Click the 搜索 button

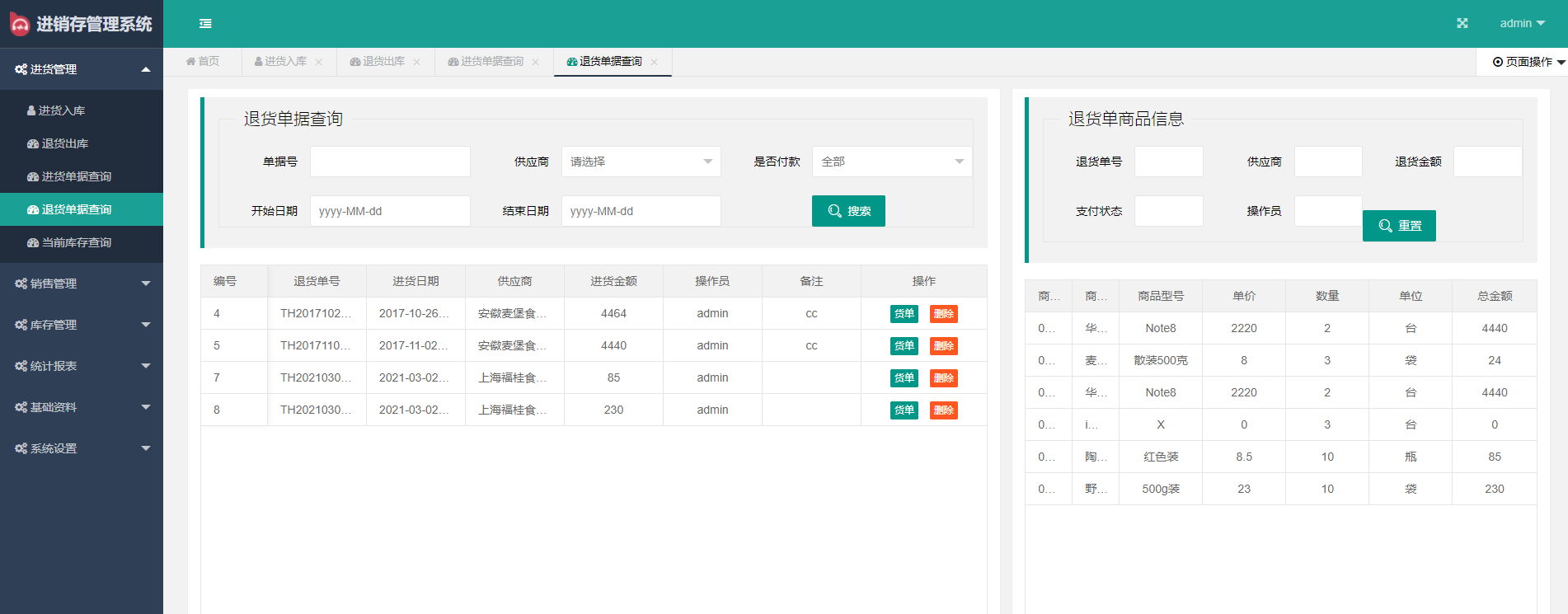[848, 211]
